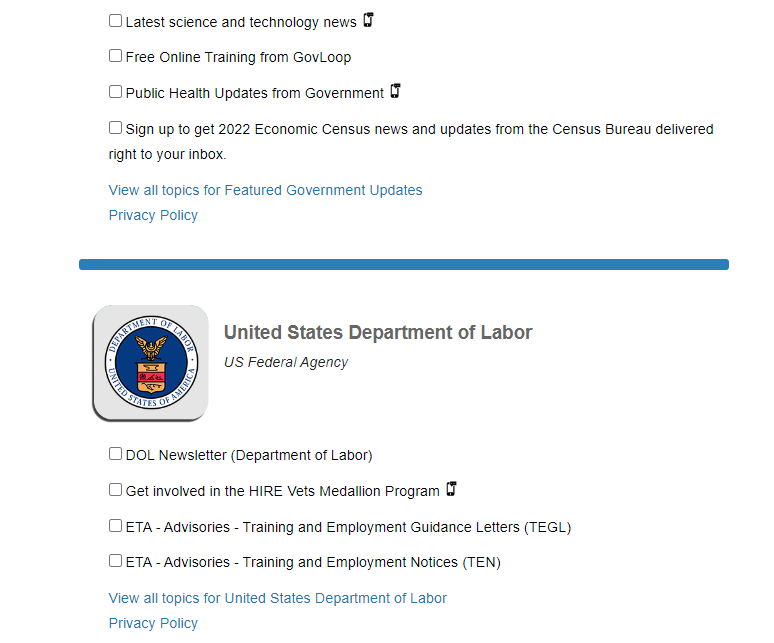Select the 2022 Economic Census news checkbox

[116, 128]
